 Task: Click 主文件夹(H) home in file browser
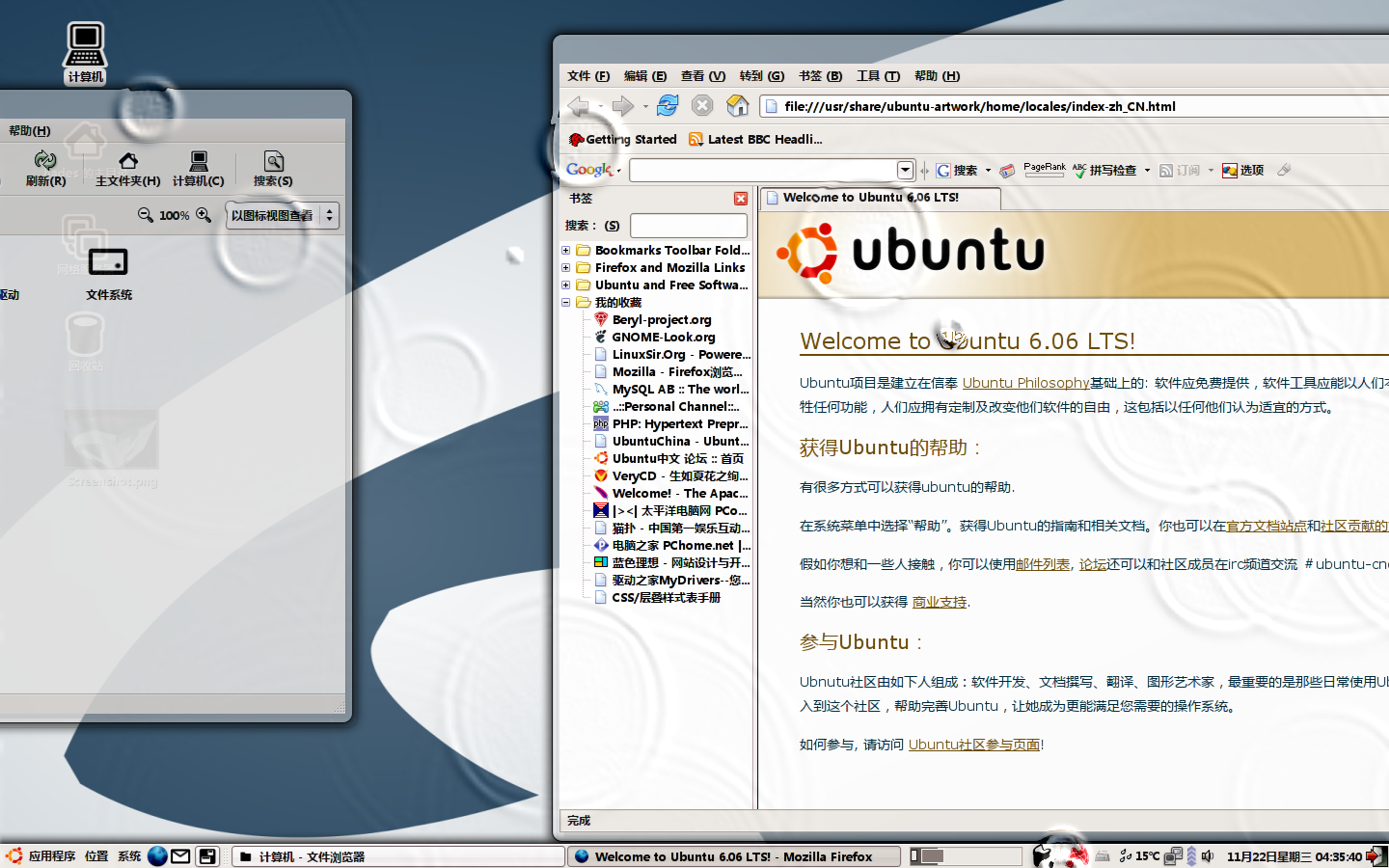(128, 168)
